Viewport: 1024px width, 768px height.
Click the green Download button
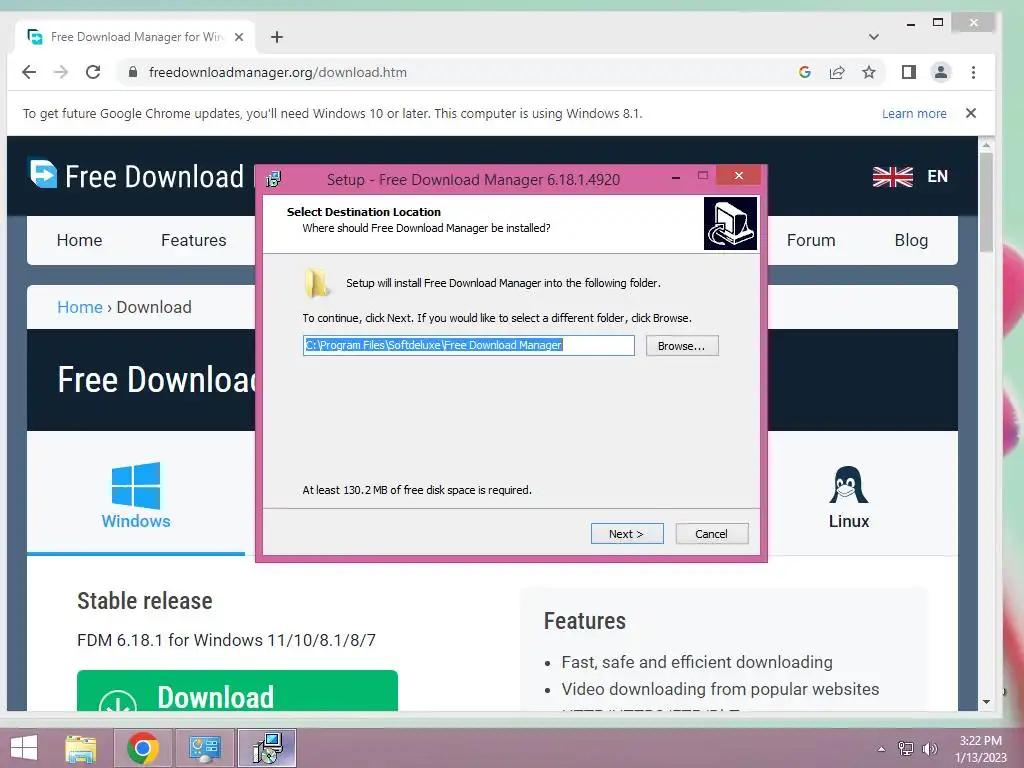pos(237,691)
